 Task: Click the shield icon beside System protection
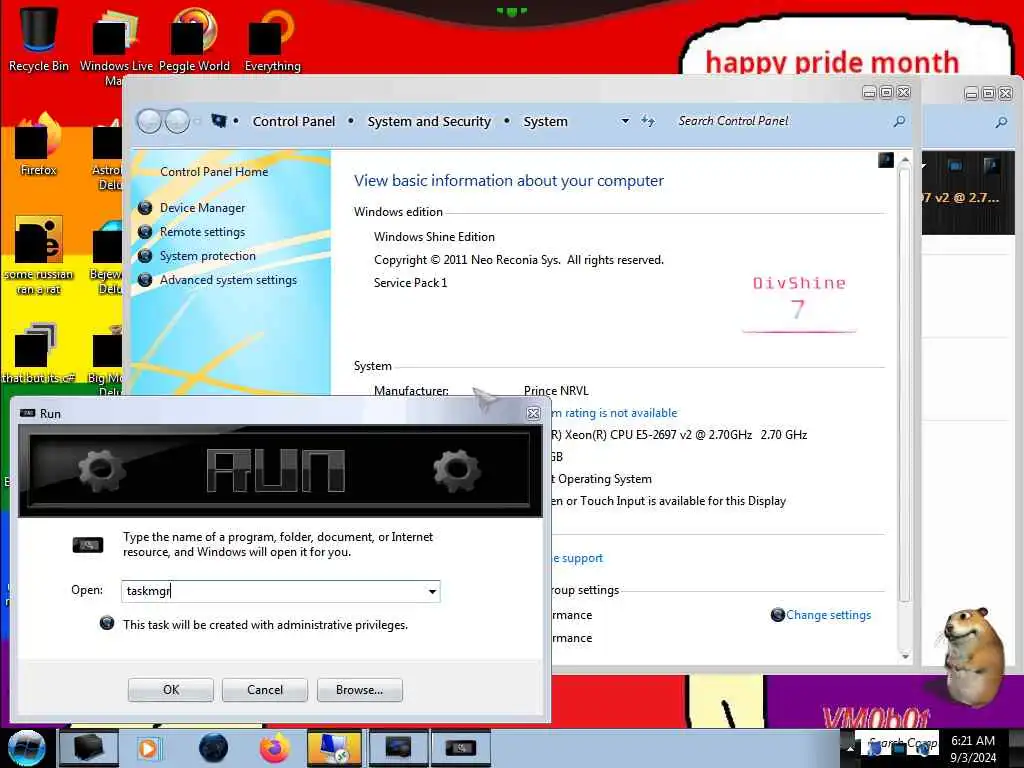click(145, 256)
